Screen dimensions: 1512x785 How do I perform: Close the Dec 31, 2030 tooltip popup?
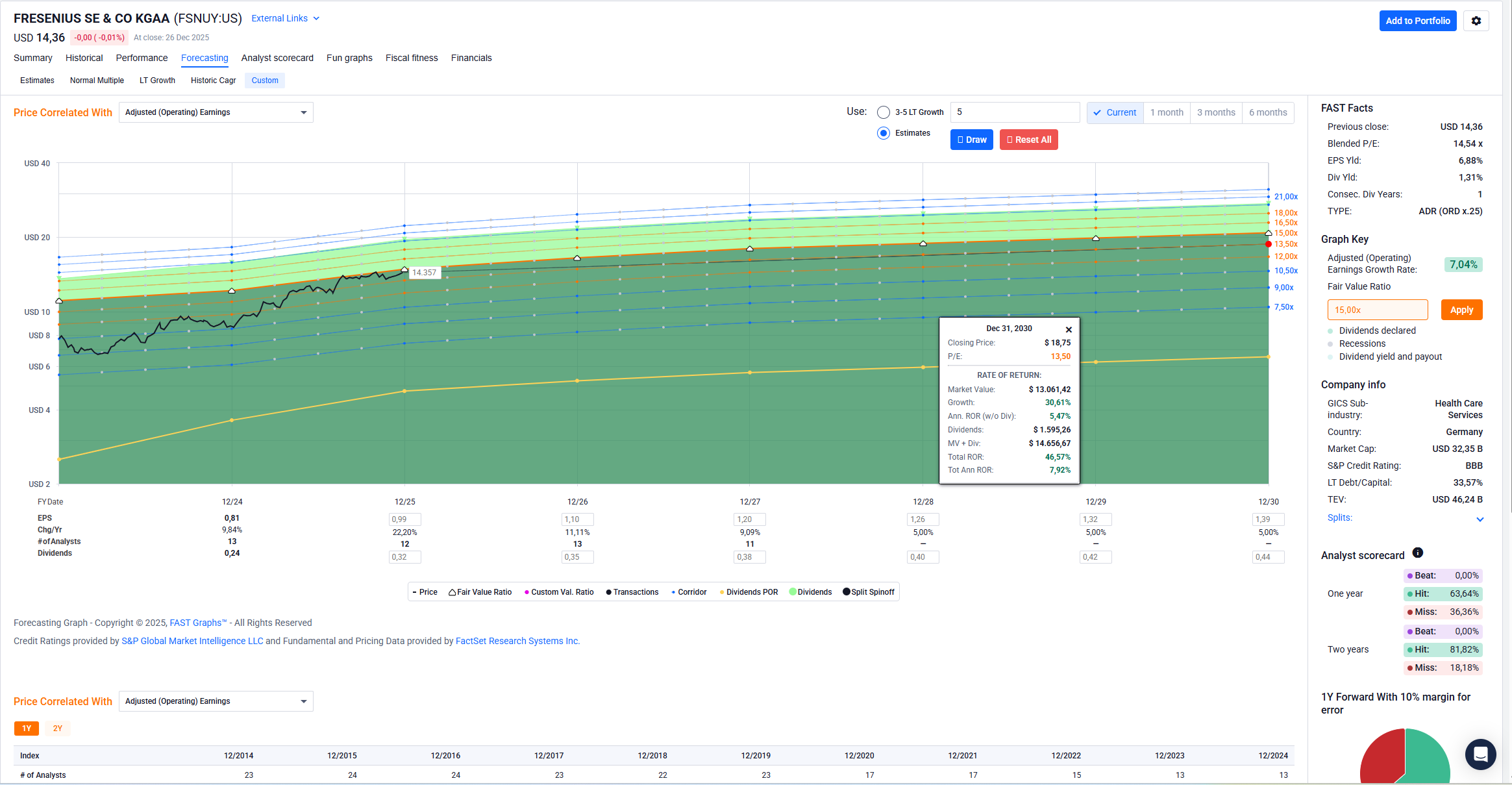[1069, 329]
